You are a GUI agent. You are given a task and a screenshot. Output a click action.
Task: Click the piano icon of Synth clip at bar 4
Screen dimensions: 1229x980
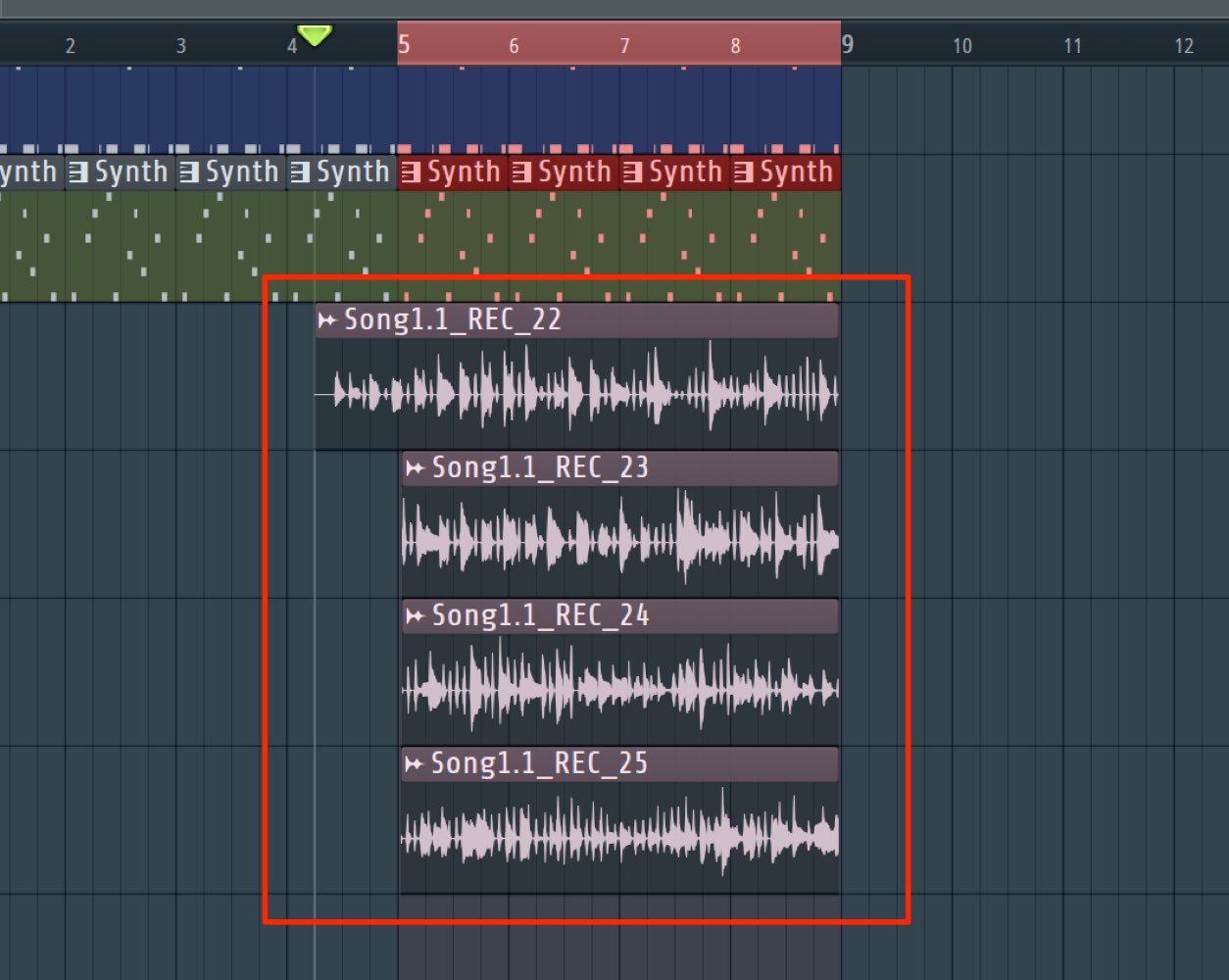click(300, 172)
